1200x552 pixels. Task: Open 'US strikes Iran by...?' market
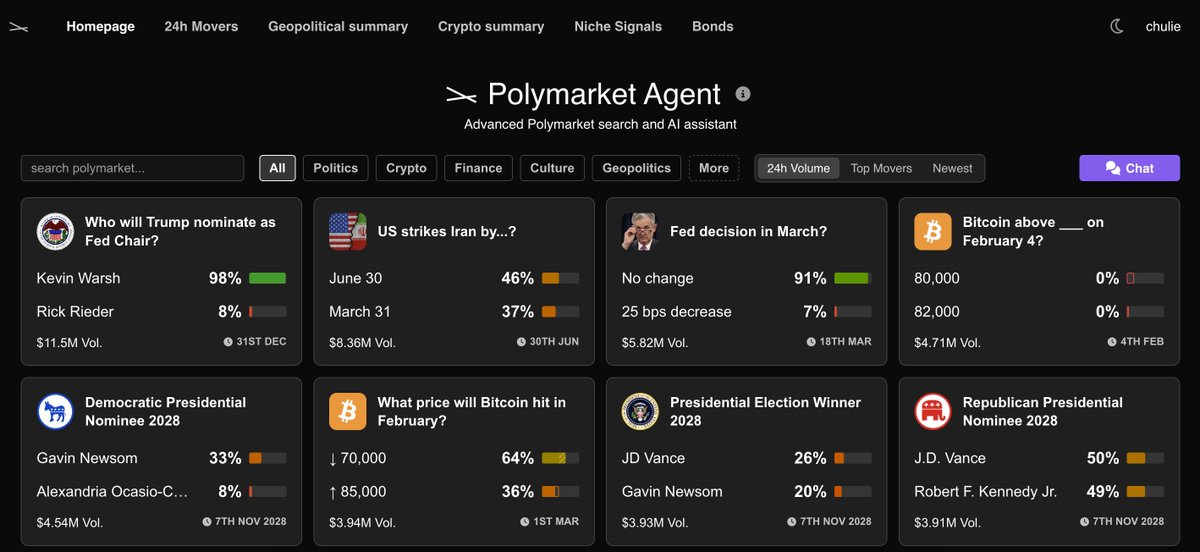[447, 231]
